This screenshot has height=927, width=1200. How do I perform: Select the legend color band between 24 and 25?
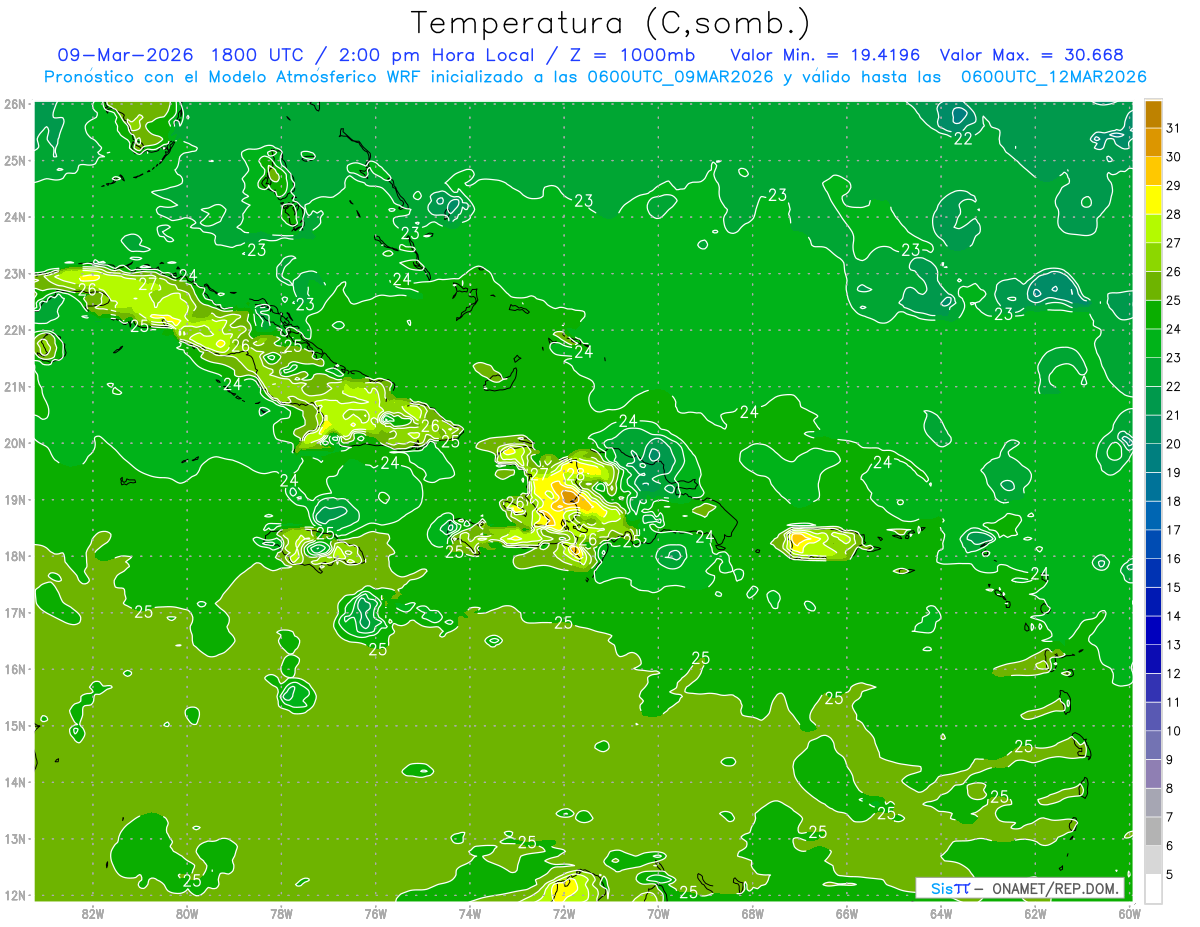click(1153, 315)
